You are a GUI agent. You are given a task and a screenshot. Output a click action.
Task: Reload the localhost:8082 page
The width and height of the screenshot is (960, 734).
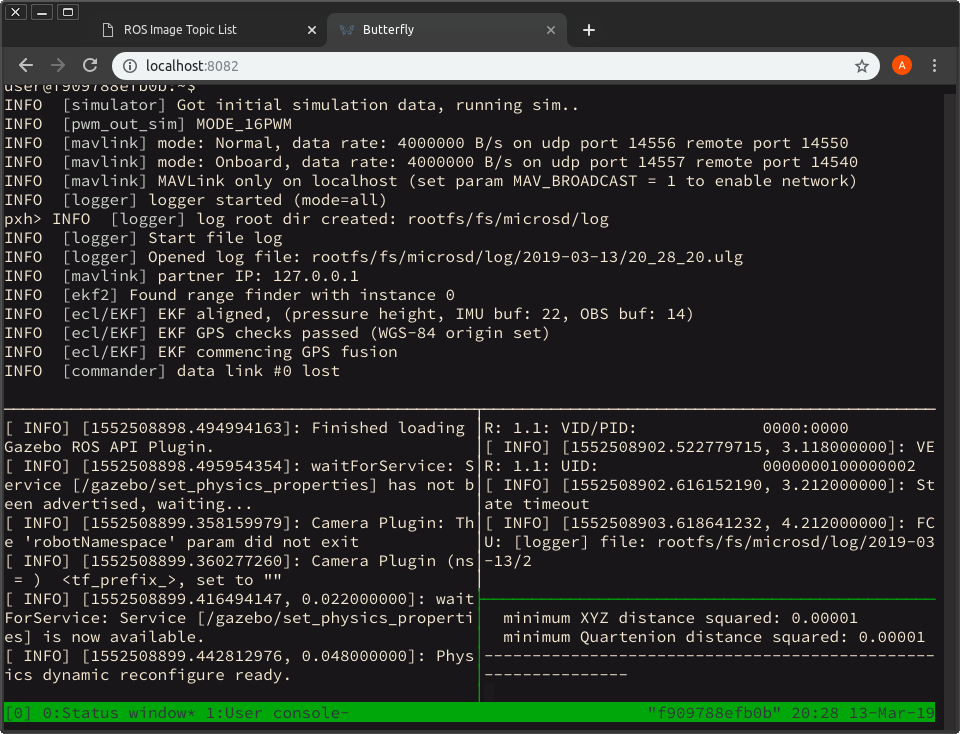coord(89,65)
